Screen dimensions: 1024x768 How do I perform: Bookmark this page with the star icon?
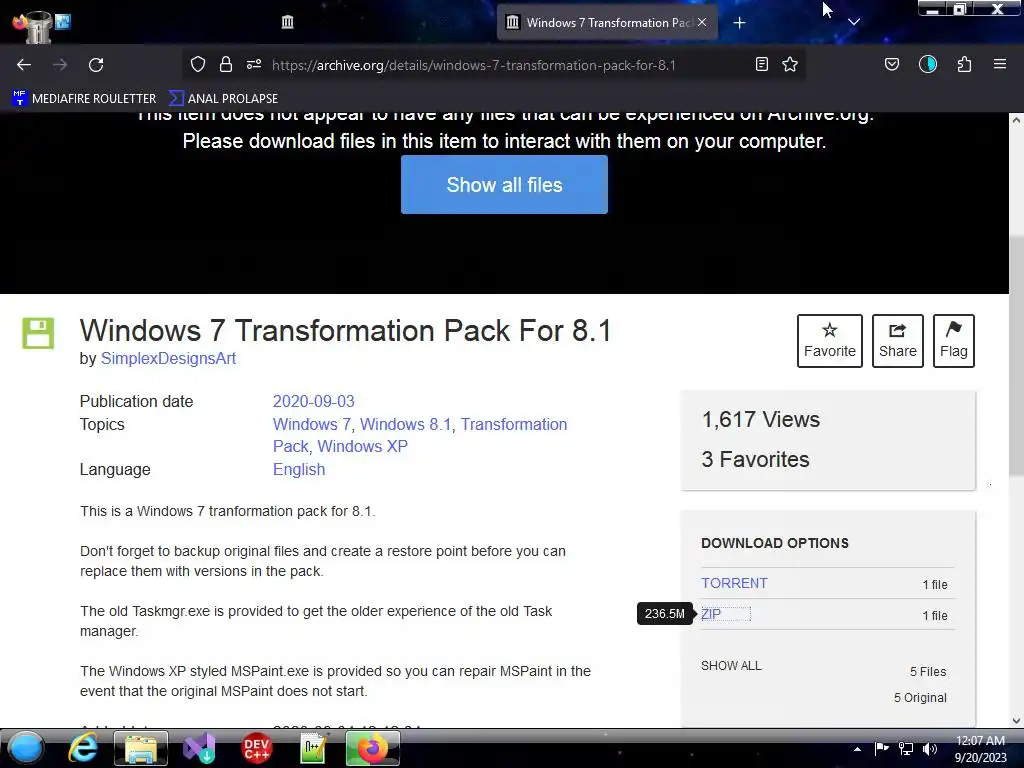point(790,64)
